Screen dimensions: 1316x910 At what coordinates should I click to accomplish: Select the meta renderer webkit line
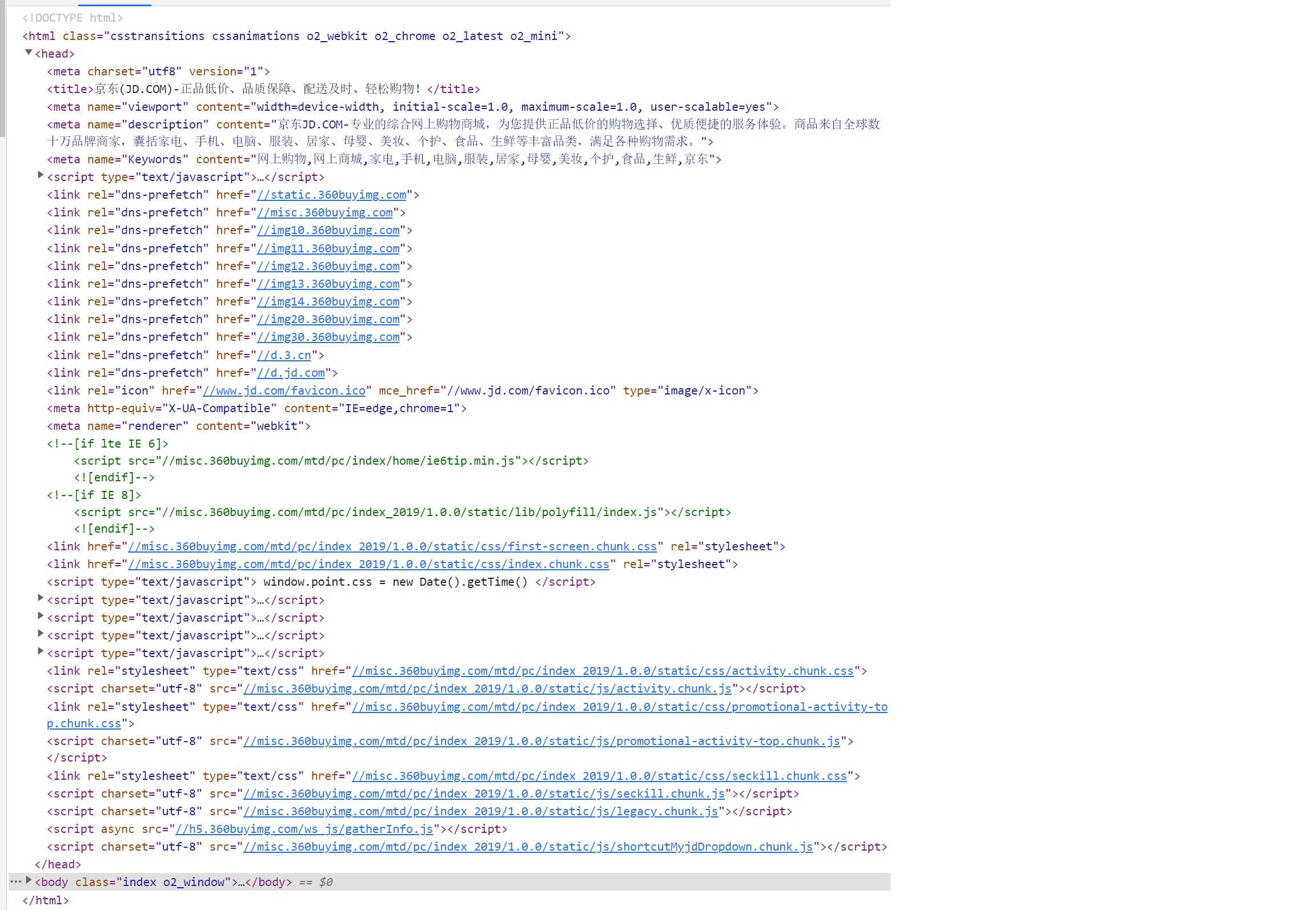[179, 426]
